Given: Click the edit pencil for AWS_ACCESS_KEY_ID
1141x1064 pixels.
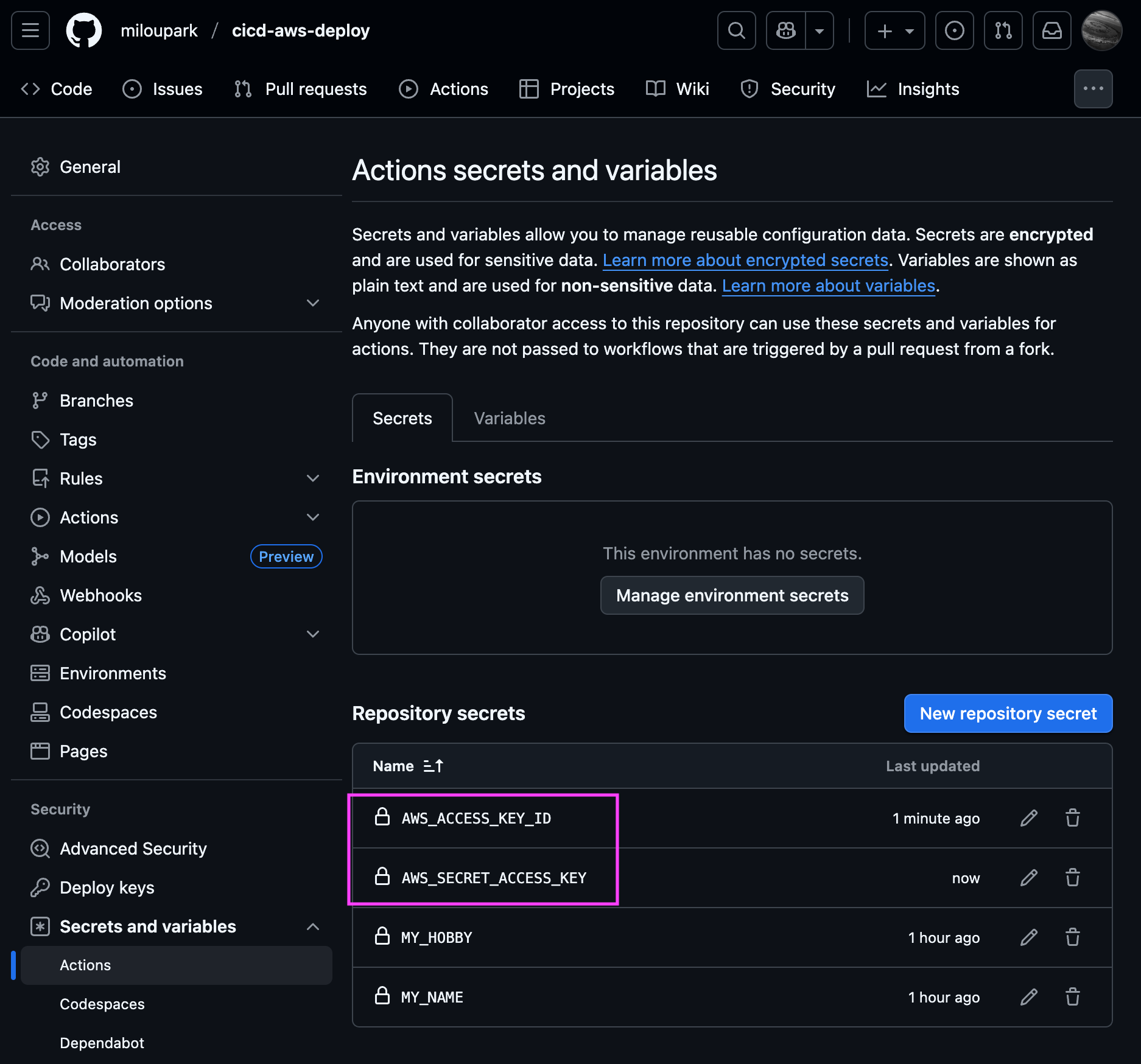Looking at the screenshot, I should pos(1028,818).
